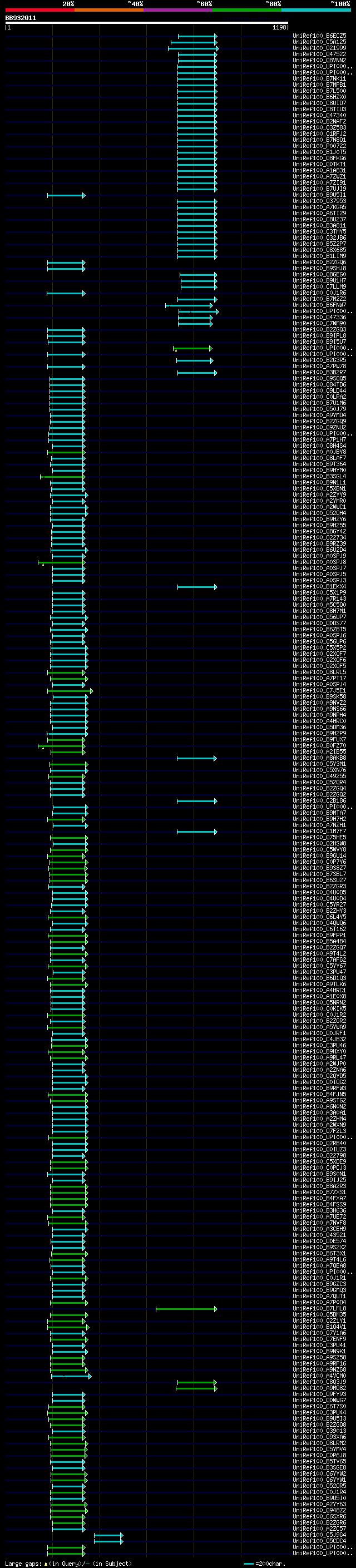Viewport: 356px width, 1568px height.
Task: Select hit label UniRef100_A1A831
Action: pos(319,170)
